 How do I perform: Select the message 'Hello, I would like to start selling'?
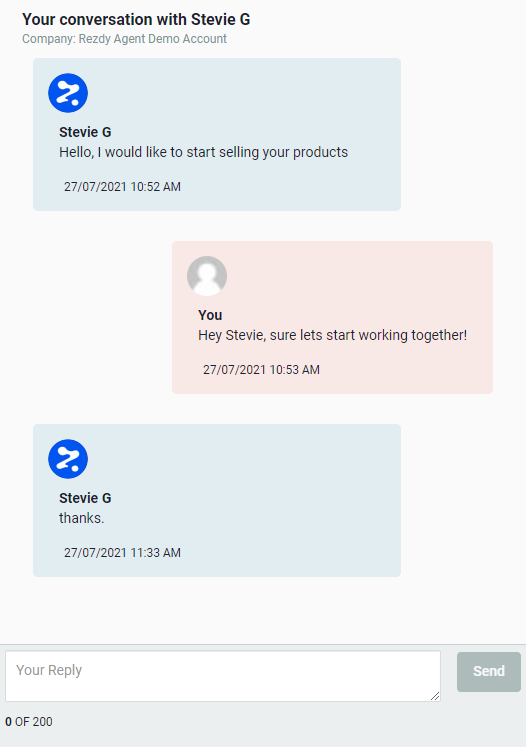pyautogui.click(x=203, y=152)
